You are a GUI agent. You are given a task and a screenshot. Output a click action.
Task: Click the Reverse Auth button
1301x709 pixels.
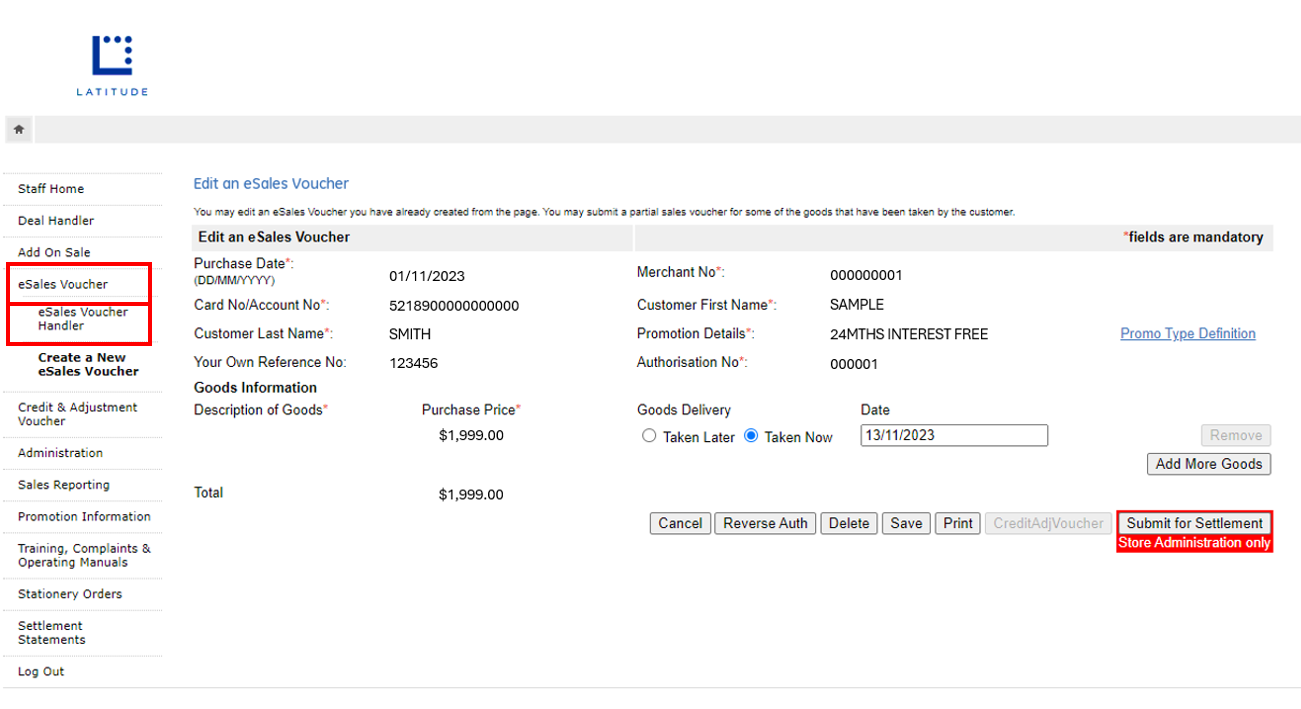(765, 523)
